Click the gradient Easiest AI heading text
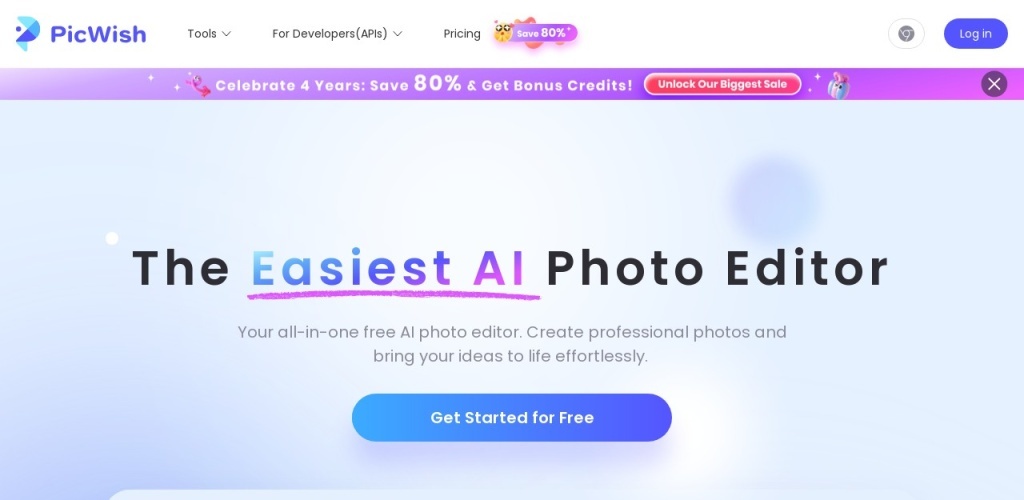1024x500 pixels. tap(389, 268)
